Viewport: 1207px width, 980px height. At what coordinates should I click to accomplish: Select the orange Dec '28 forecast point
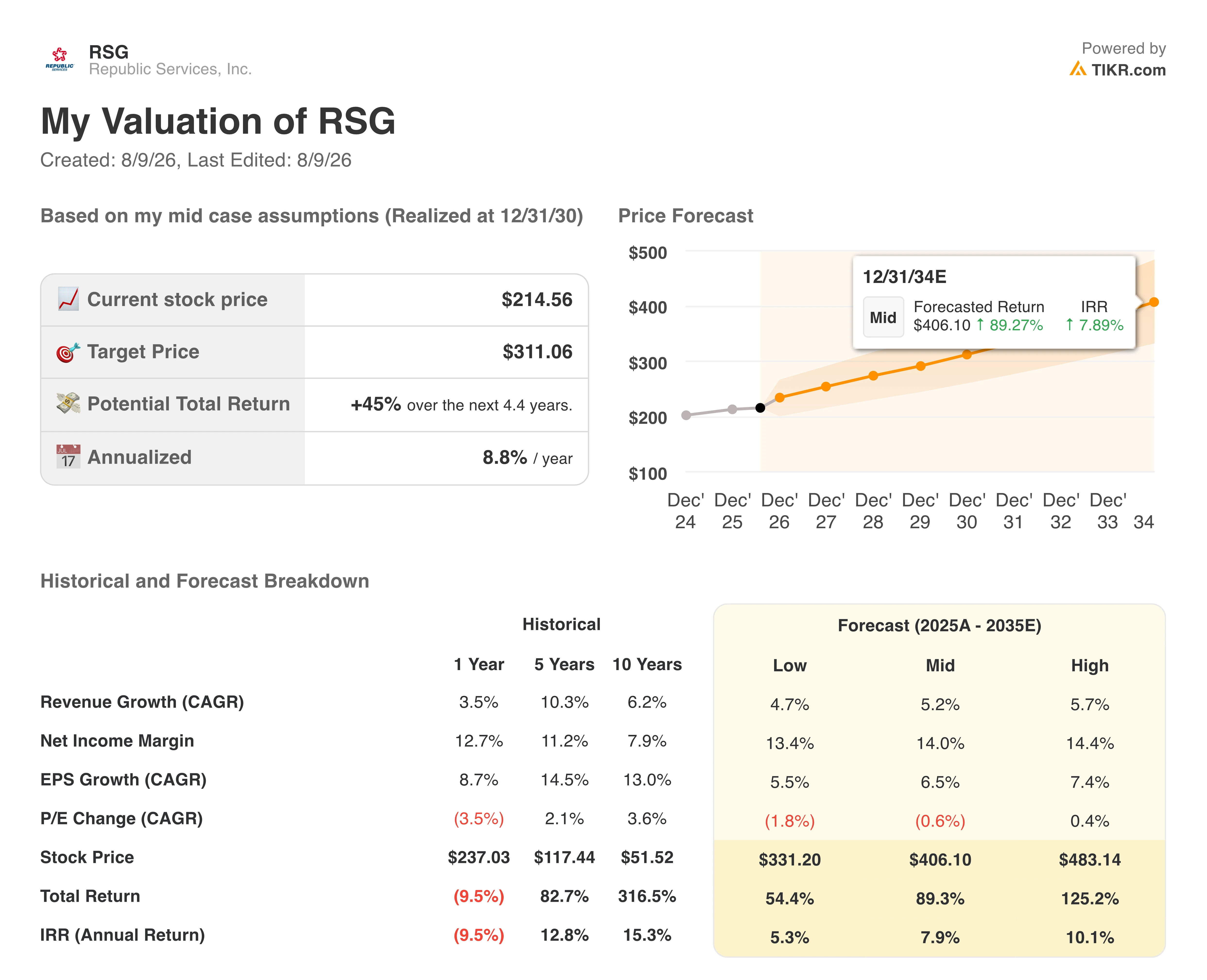[x=873, y=375]
